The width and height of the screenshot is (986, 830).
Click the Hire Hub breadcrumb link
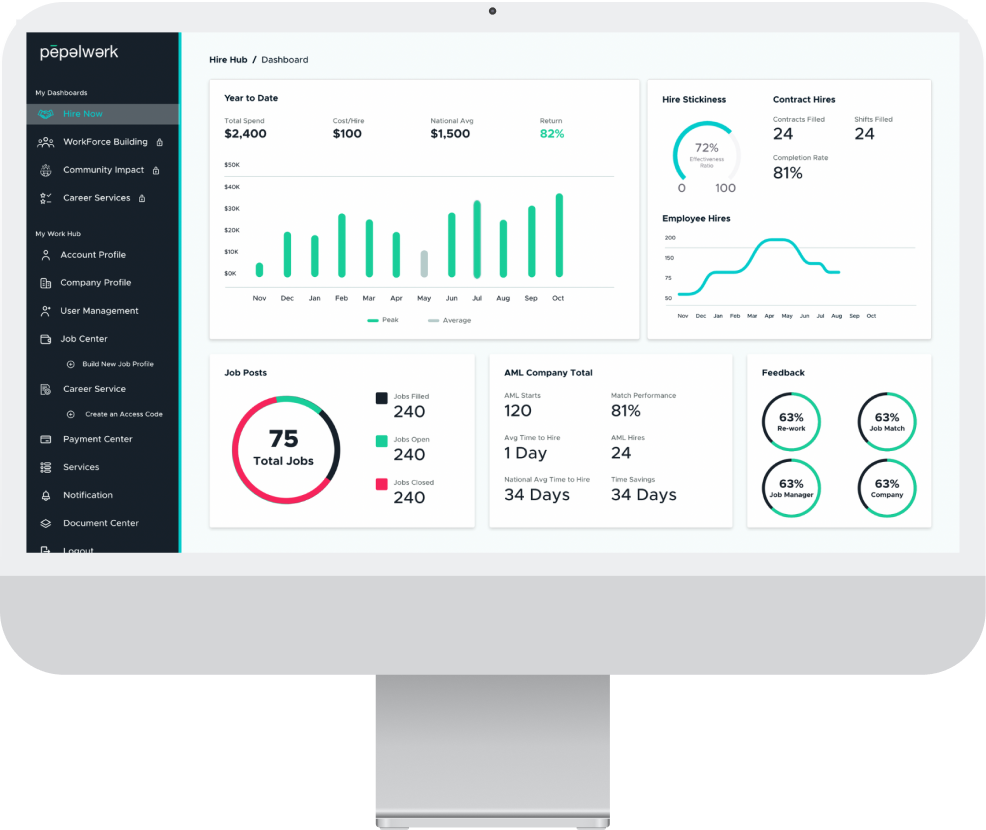pyautogui.click(x=228, y=60)
